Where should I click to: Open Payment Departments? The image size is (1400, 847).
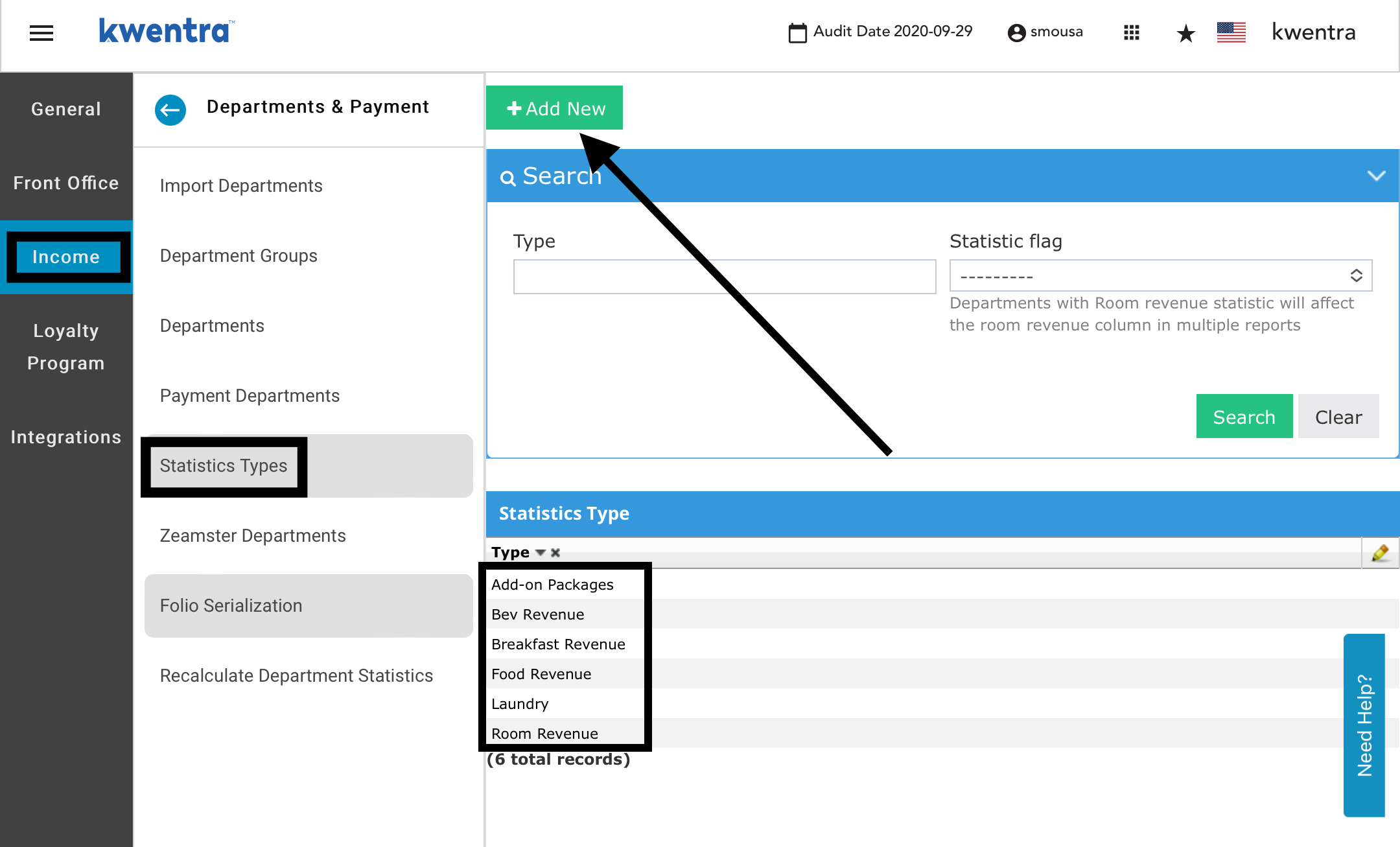point(309,396)
